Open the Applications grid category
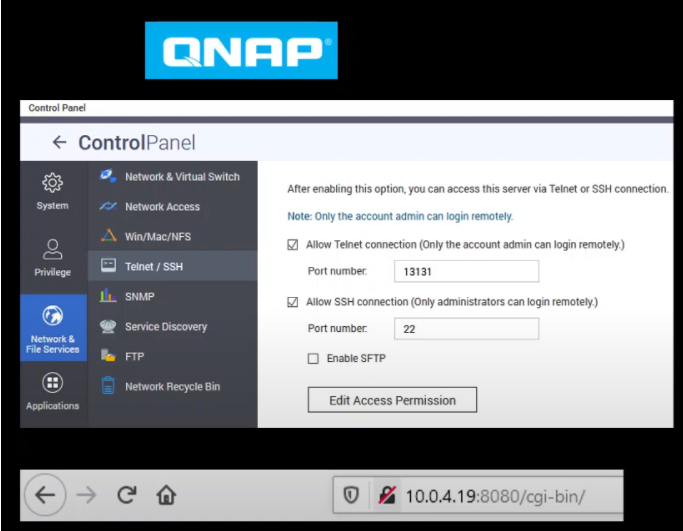 pyautogui.click(x=52, y=391)
